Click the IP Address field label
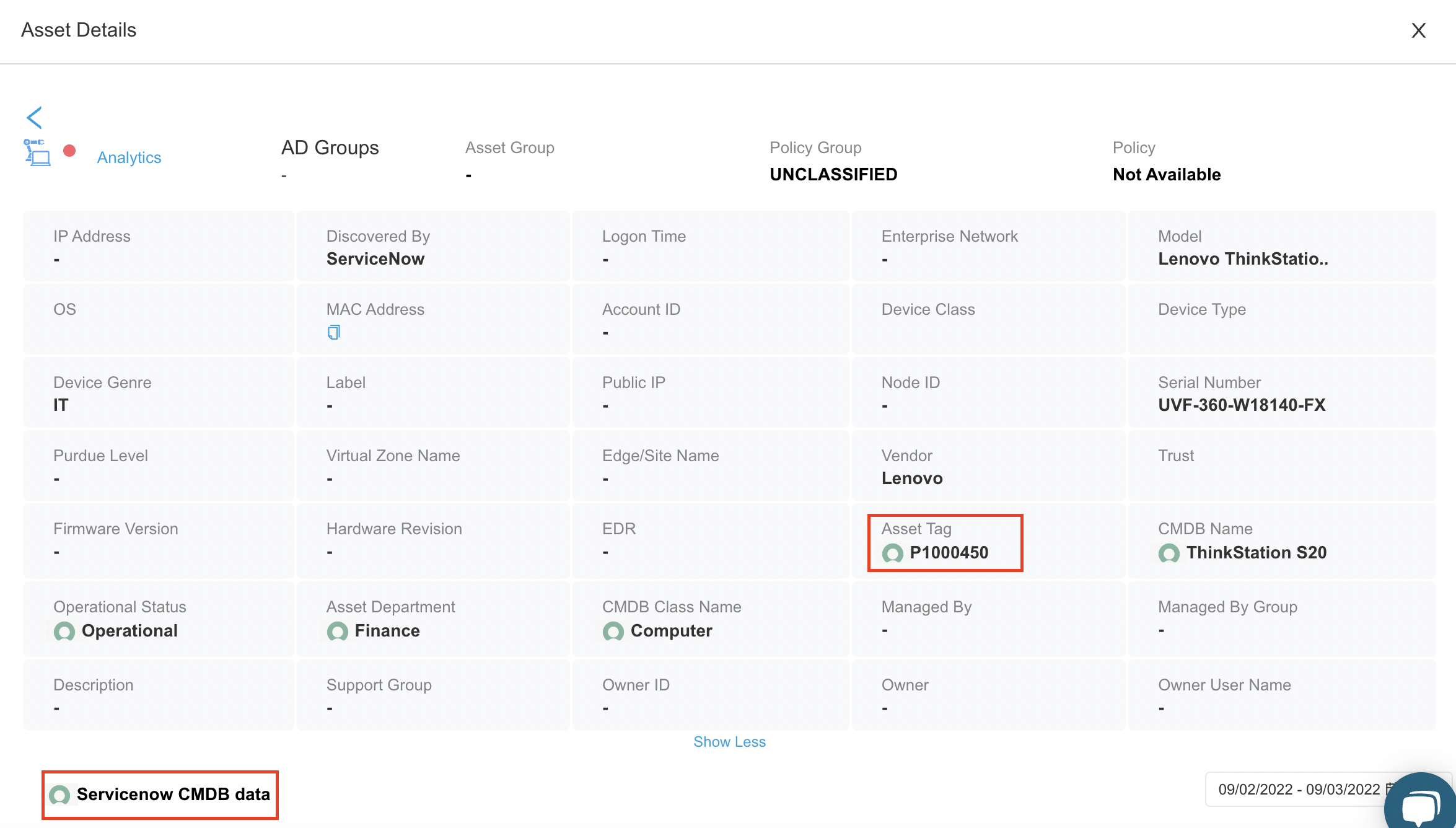Image resolution: width=1456 pixels, height=828 pixels. coord(92,236)
